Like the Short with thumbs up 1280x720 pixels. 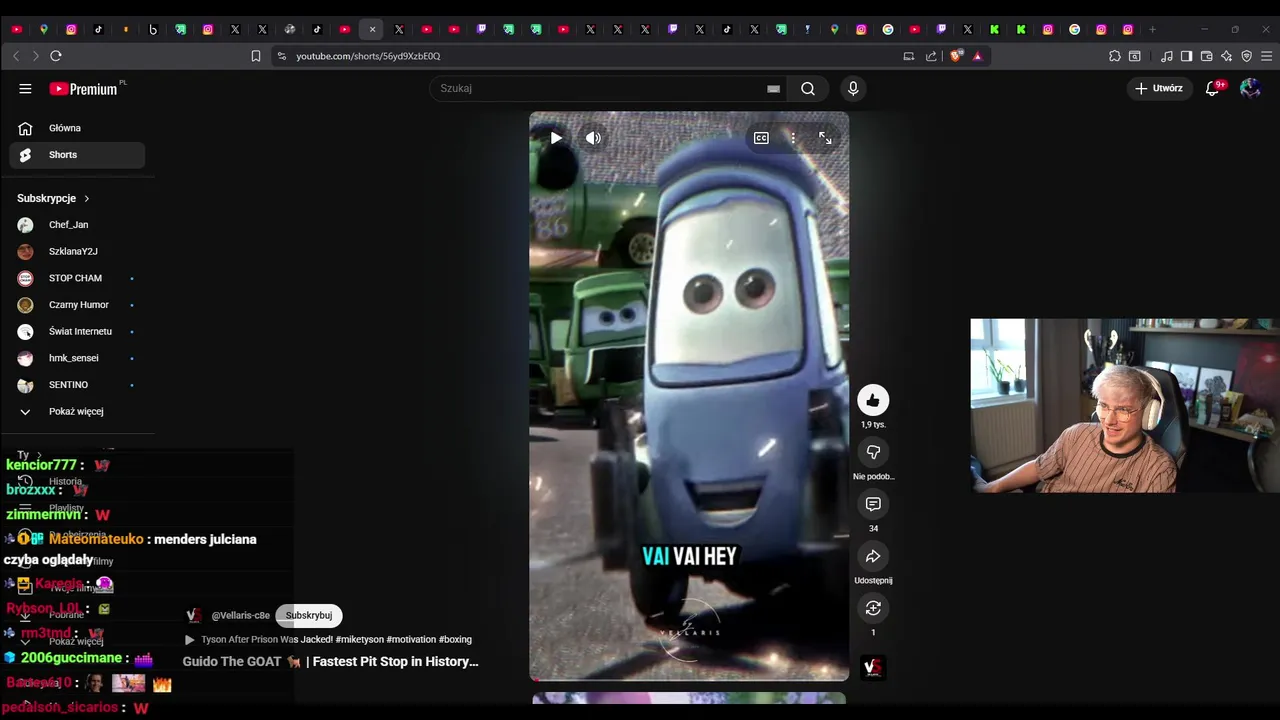point(873,400)
